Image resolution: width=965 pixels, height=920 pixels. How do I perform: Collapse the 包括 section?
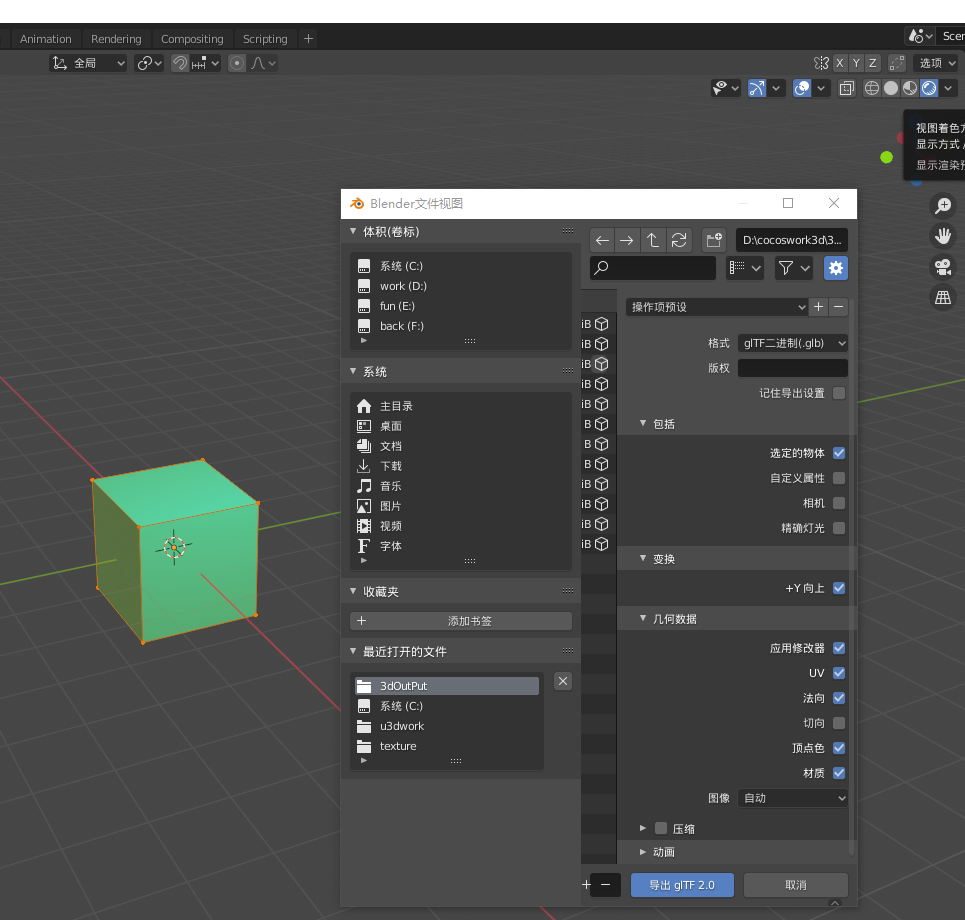pyautogui.click(x=643, y=423)
